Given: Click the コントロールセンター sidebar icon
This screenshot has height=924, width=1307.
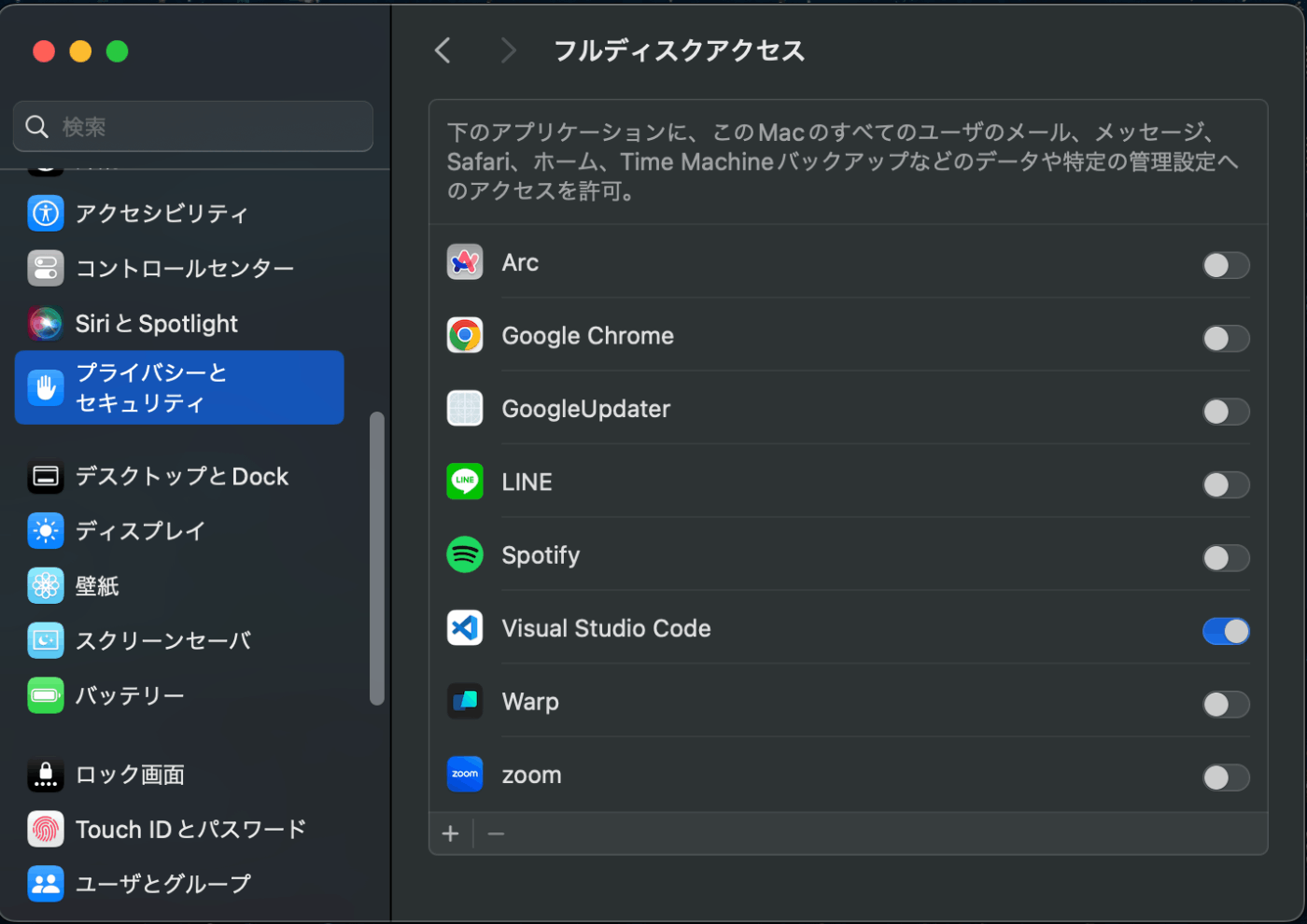Looking at the screenshot, I should pyautogui.click(x=46, y=269).
